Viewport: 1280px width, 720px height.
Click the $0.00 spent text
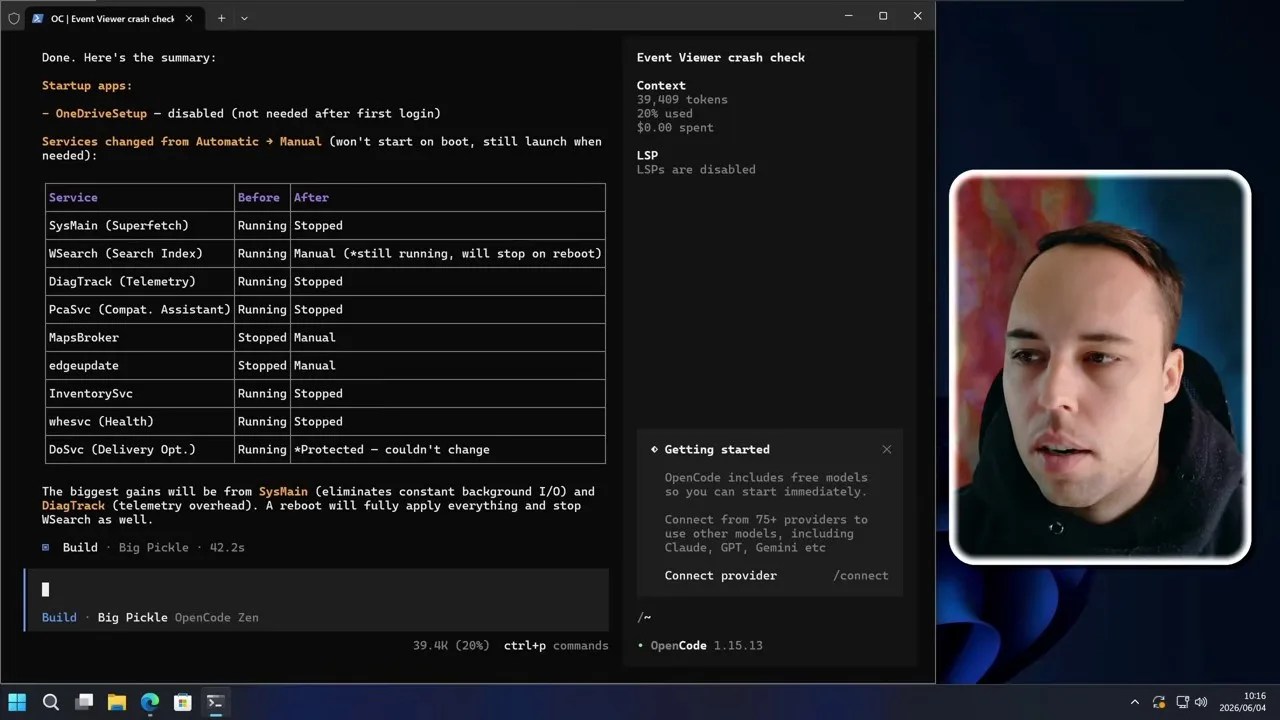[x=675, y=128]
